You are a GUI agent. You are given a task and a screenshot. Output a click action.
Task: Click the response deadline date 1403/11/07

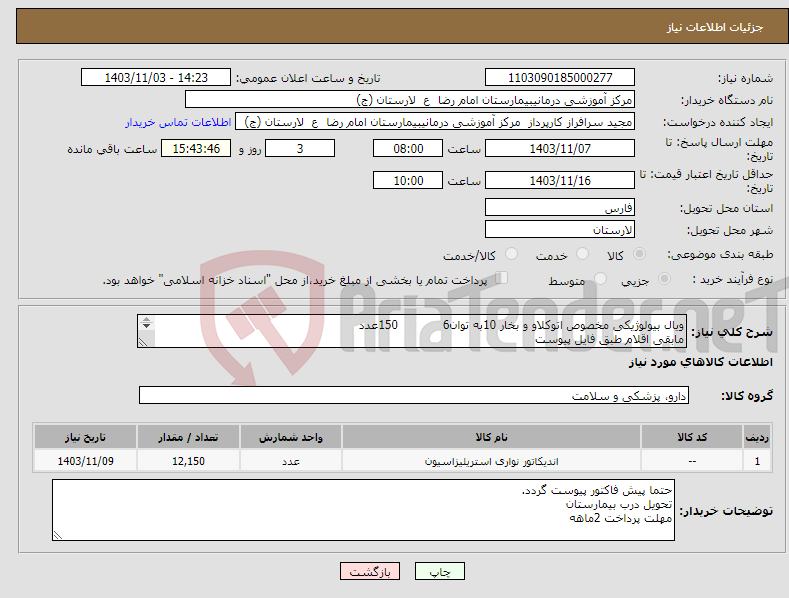click(560, 148)
